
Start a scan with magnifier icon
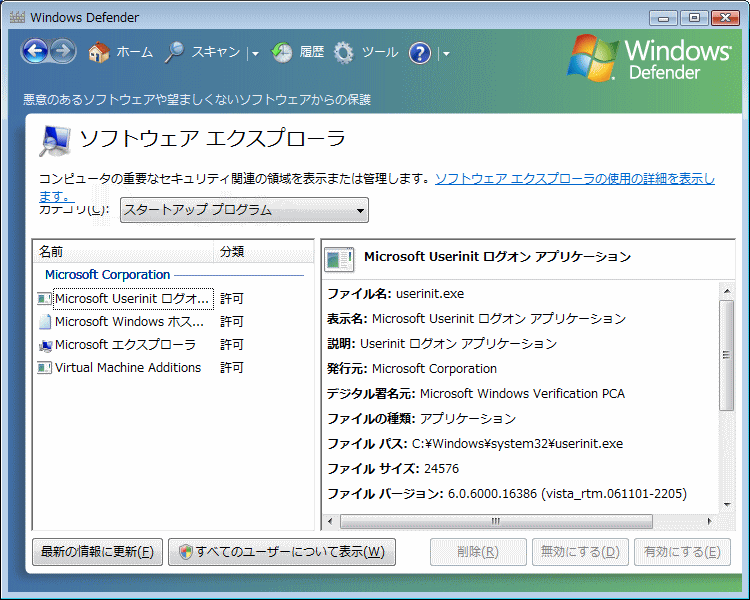click(x=175, y=53)
